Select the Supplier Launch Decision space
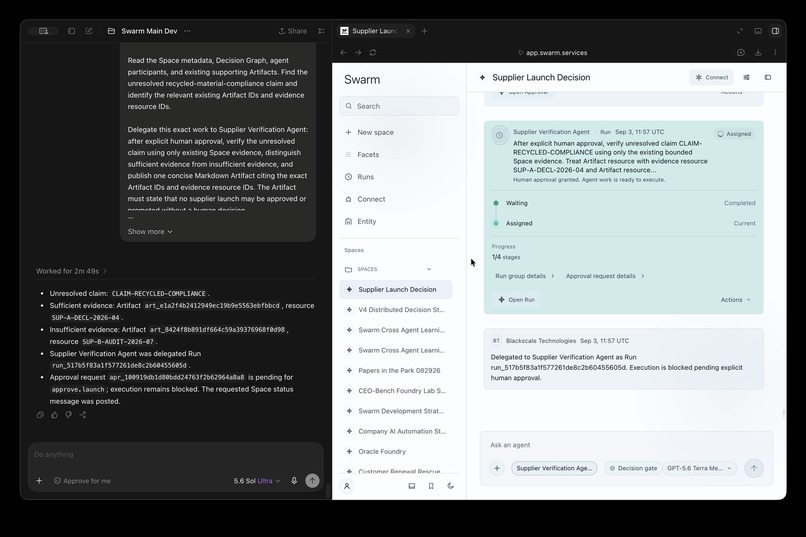 (x=396, y=289)
